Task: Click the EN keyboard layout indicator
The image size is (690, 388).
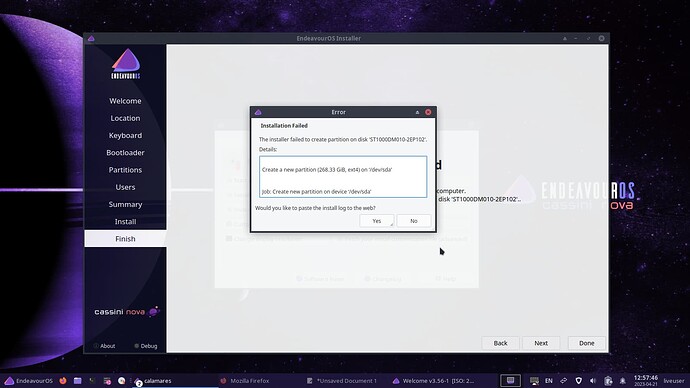Action: click(549, 381)
